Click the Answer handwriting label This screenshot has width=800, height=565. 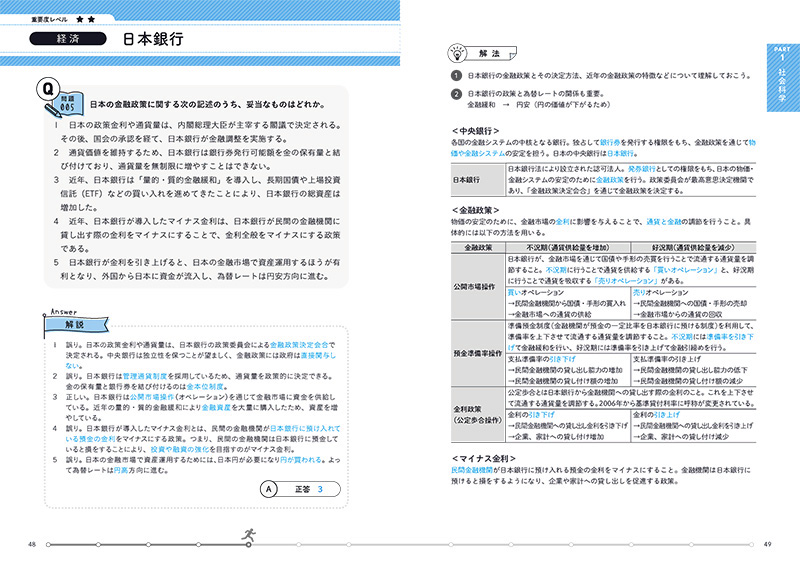[x=64, y=312]
